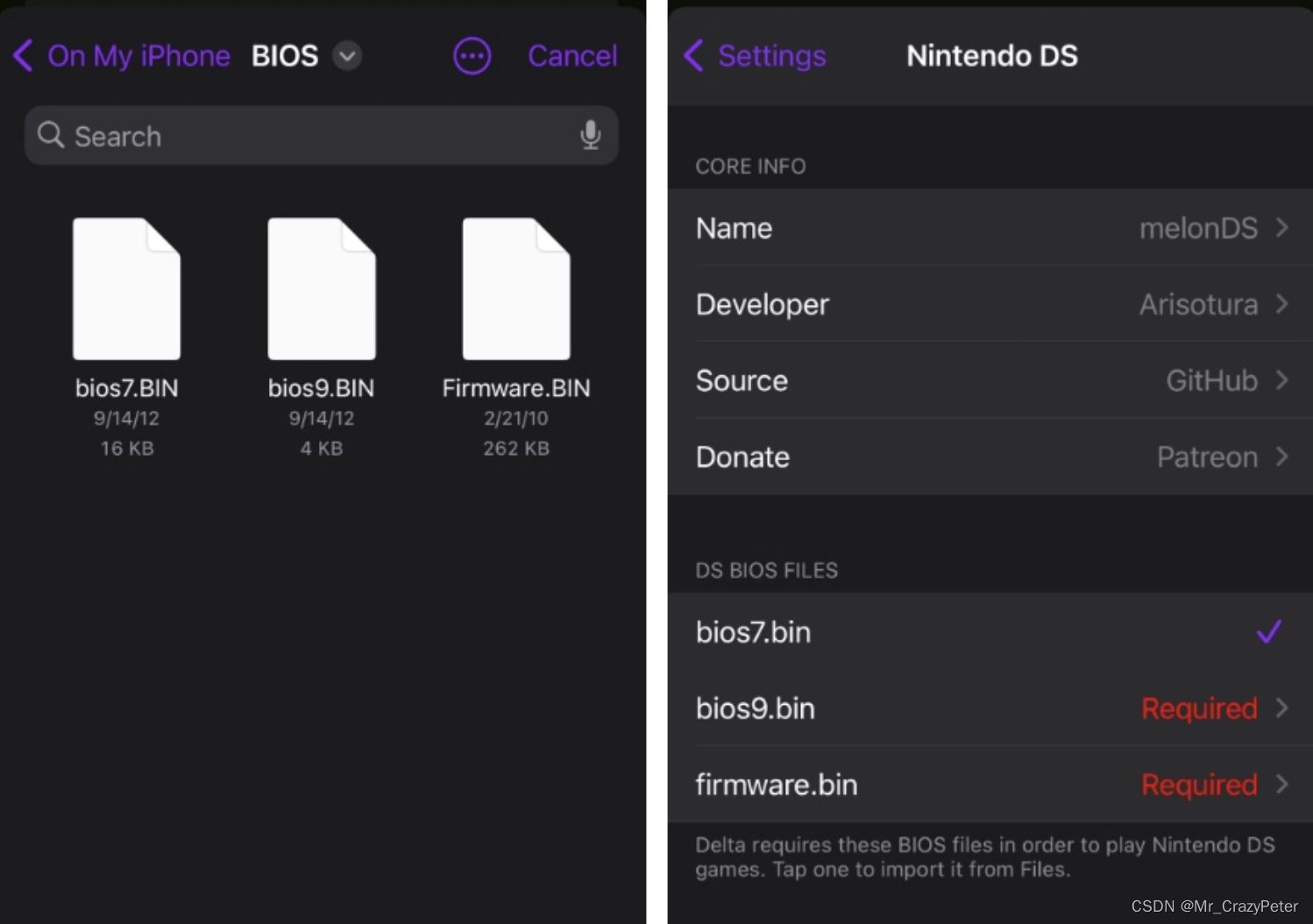
Task: Tap the bios7.bin row in DS BIOS Files
Action: point(990,632)
